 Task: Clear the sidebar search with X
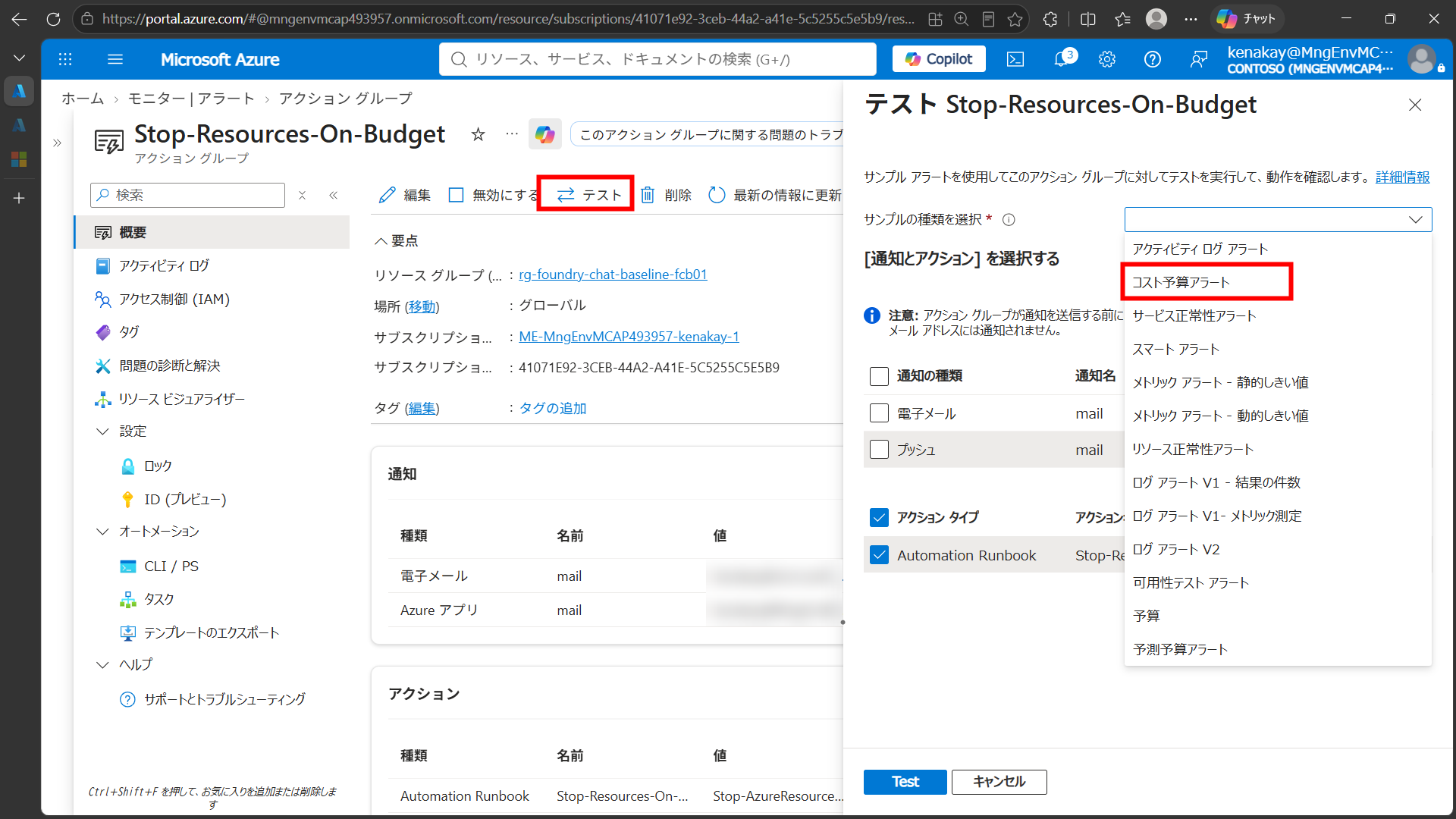tap(302, 195)
